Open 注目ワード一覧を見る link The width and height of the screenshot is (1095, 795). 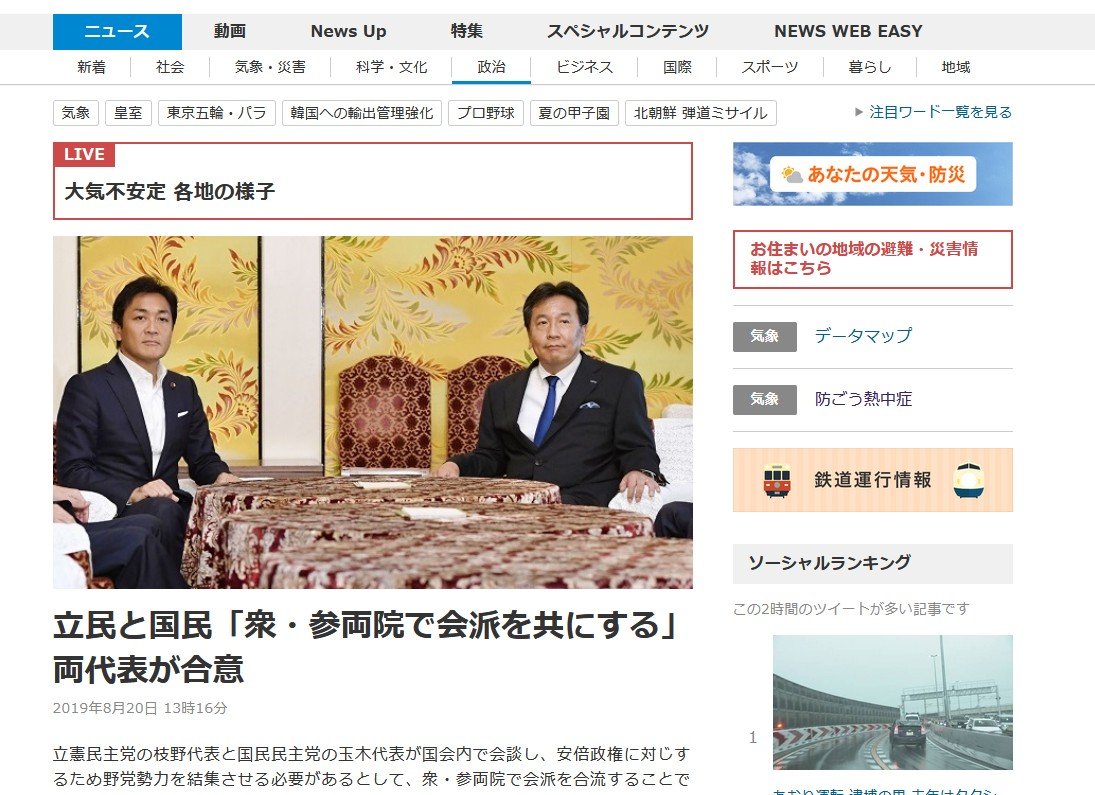(x=940, y=112)
